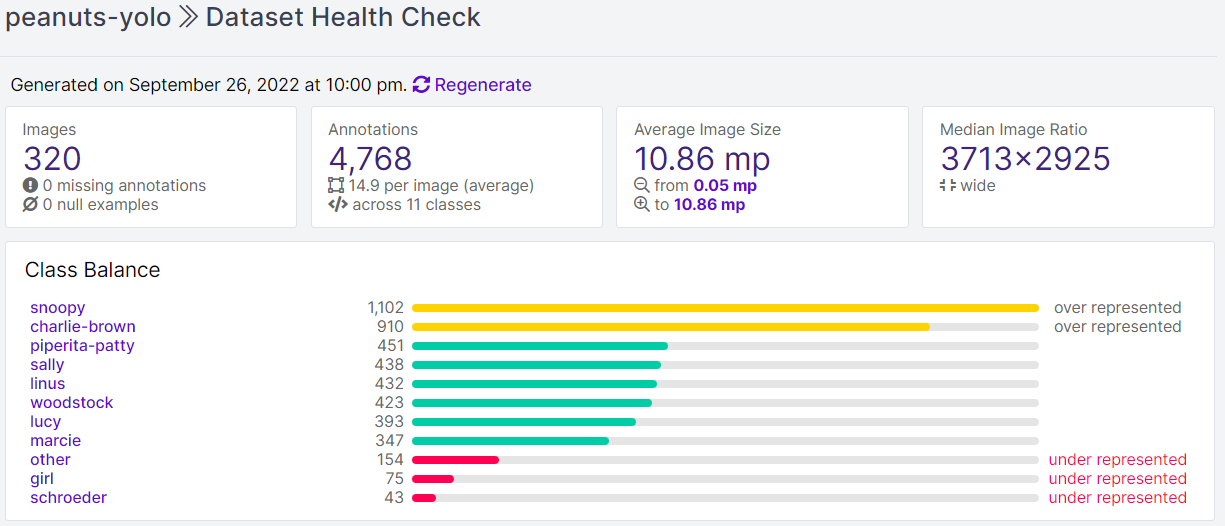Click girl's under represented label
The width and height of the screenshot is (1225, 526).
click(x=1117, y=479)
